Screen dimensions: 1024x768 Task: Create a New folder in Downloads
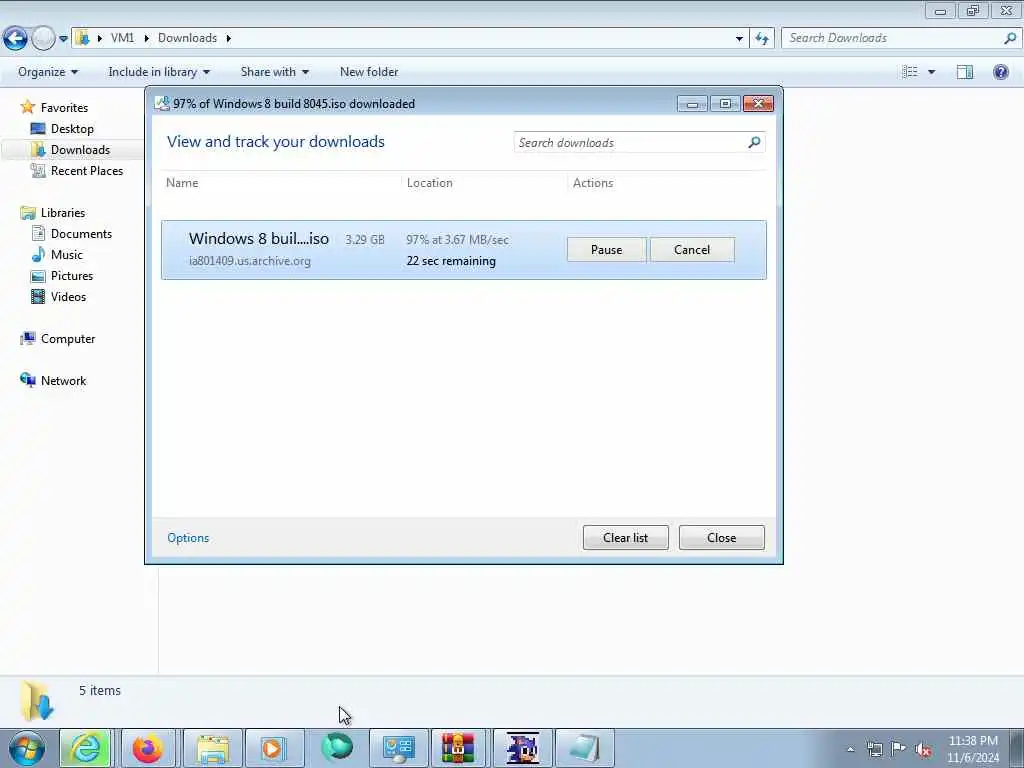point(369,72)
